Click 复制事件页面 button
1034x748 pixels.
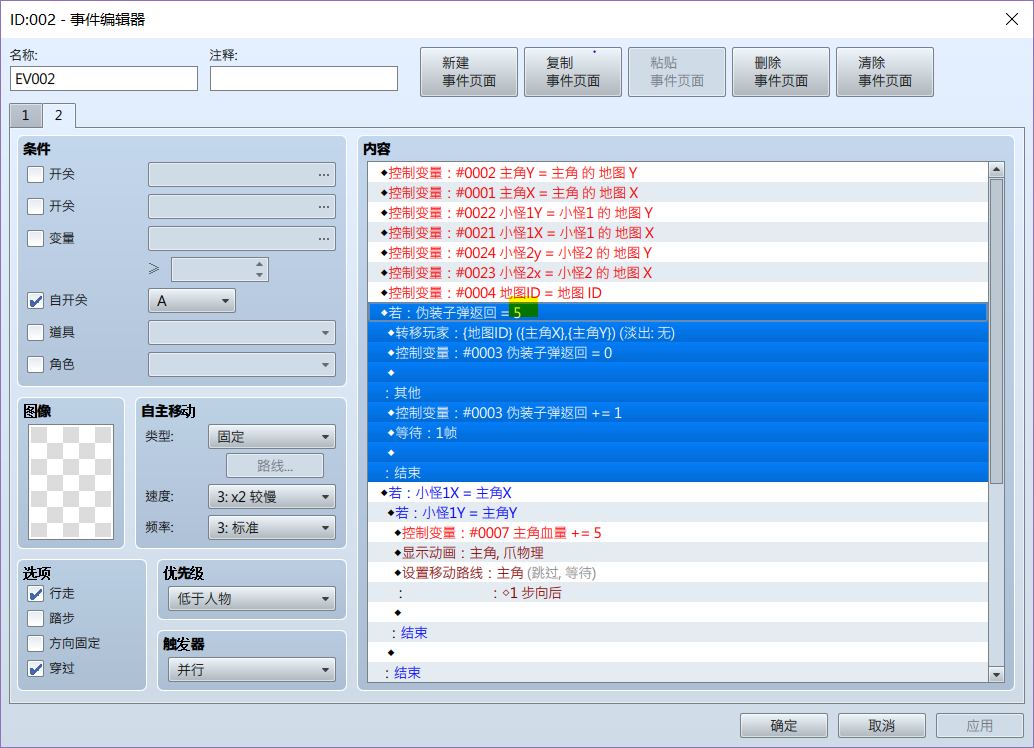pos(573,72)
